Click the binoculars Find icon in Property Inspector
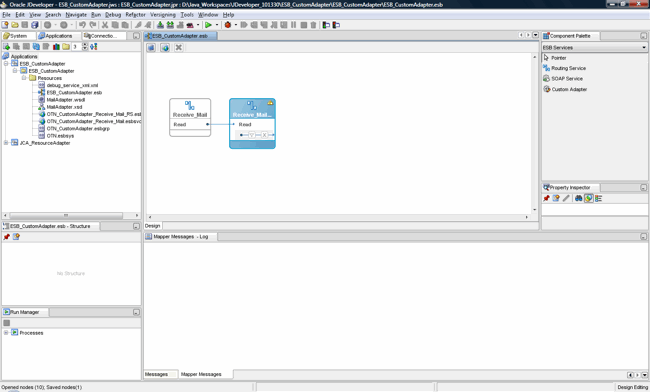The image size is (650, 392). point(578,198)
